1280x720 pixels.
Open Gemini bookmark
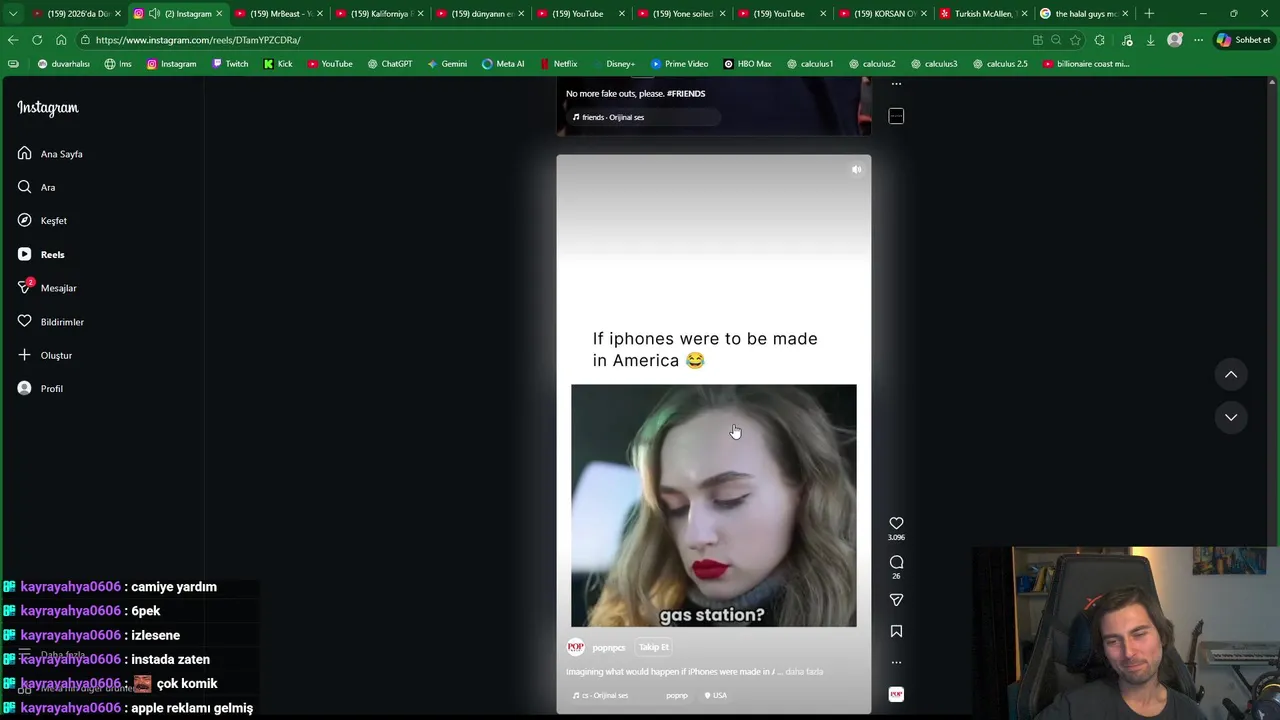pos(447,64)
